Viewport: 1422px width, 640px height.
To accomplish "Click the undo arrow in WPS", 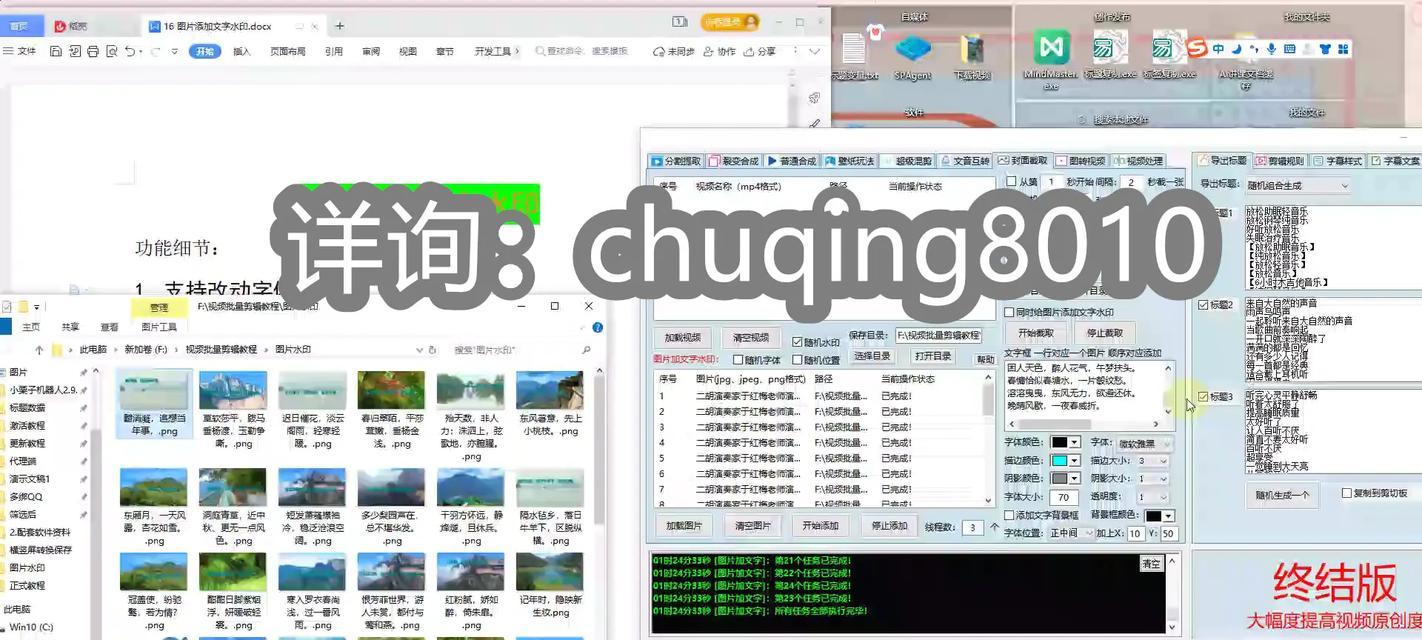I will [130, 51].
